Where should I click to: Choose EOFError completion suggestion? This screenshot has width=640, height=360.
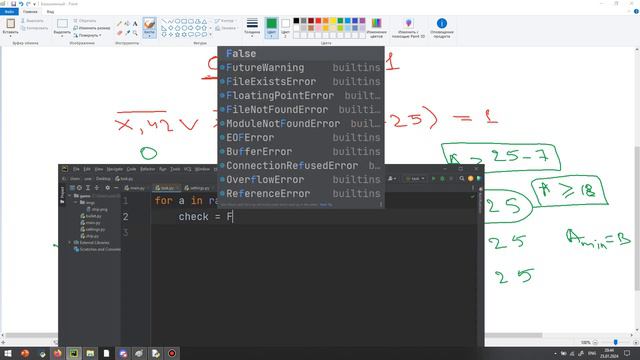pyautogui.click(x=301, y=138)
